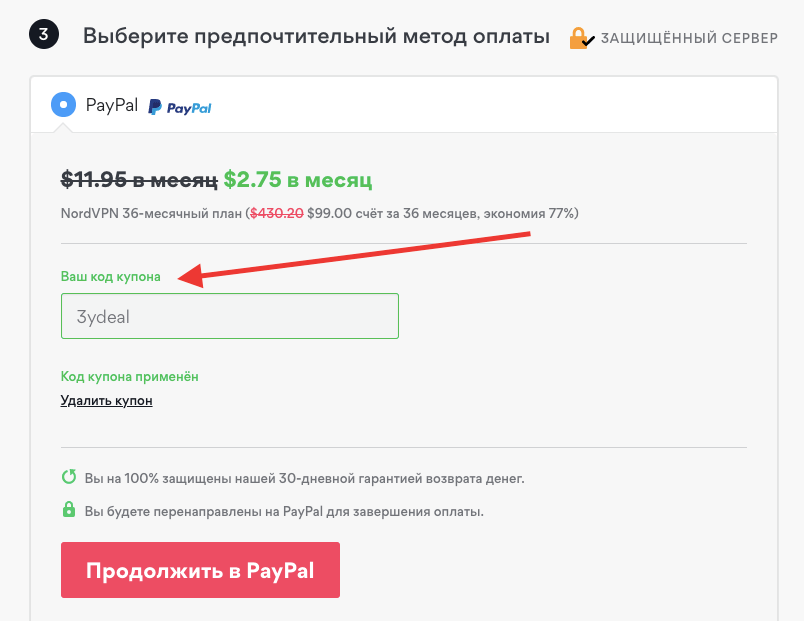Click the ЗАЩИЩЁННЫЙ СЕРВЕР text label

click(x=688, y=37)
